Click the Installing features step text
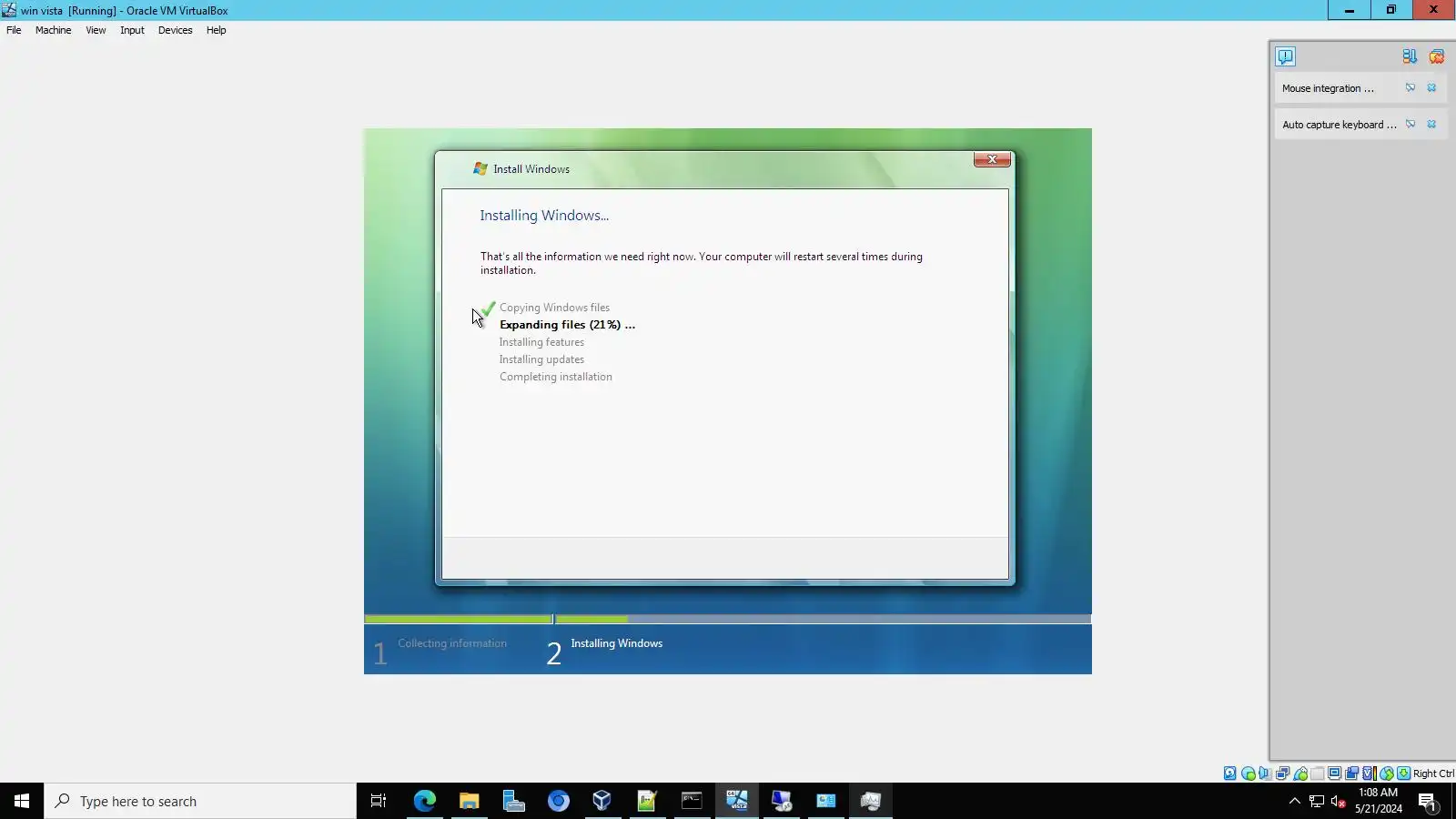 click(541, 342)
